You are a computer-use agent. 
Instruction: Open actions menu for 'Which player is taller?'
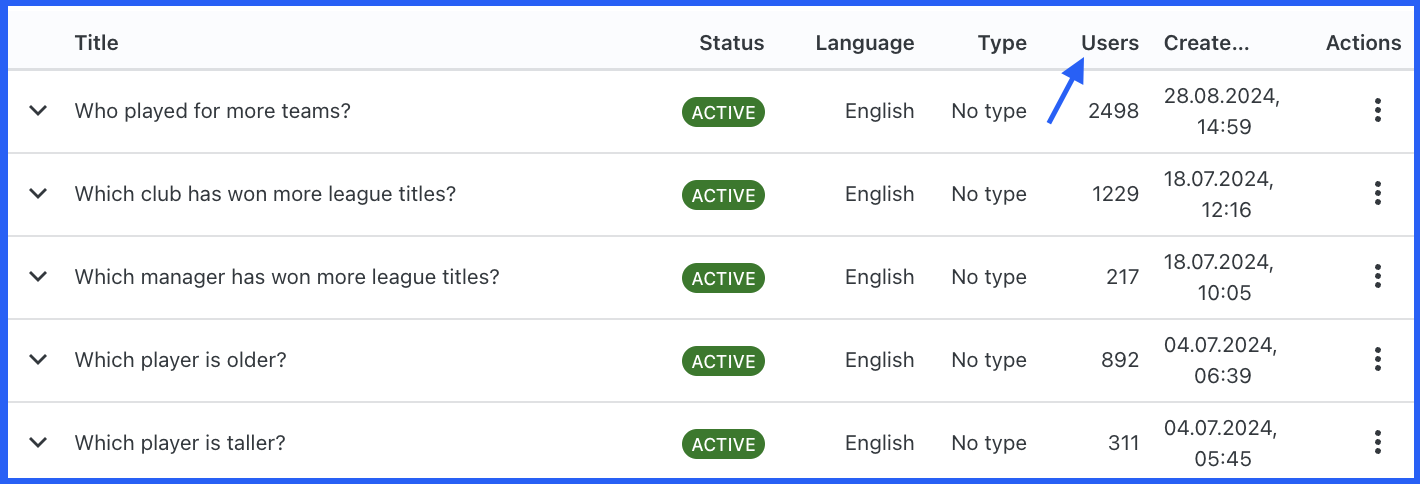click(x=1377, y=443)
